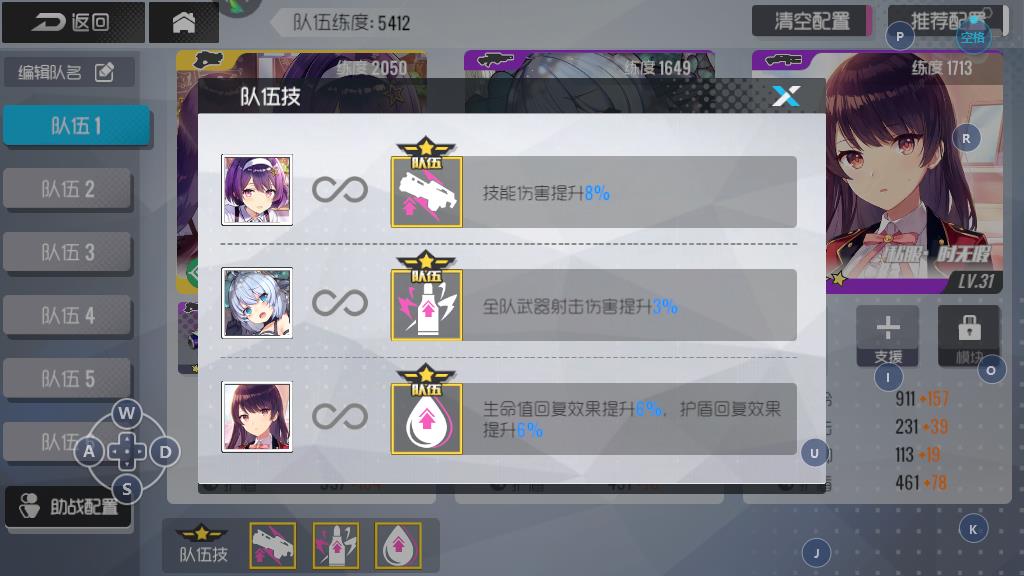The height and width of the screenshot is (576, 1024).
Task: Click the 清空配置 clear configuration button
Action: click(x=812, y=21)
